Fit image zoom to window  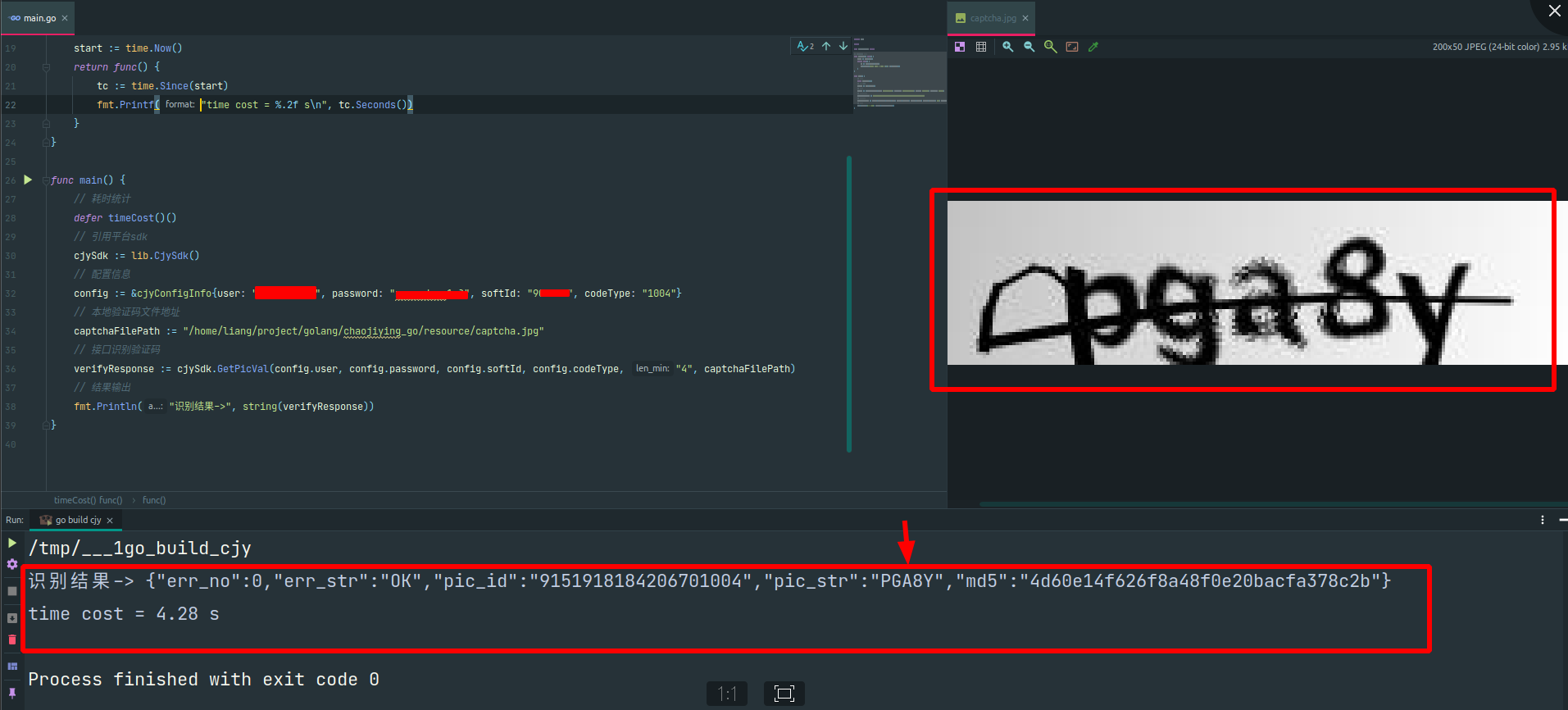[1072, 48]
